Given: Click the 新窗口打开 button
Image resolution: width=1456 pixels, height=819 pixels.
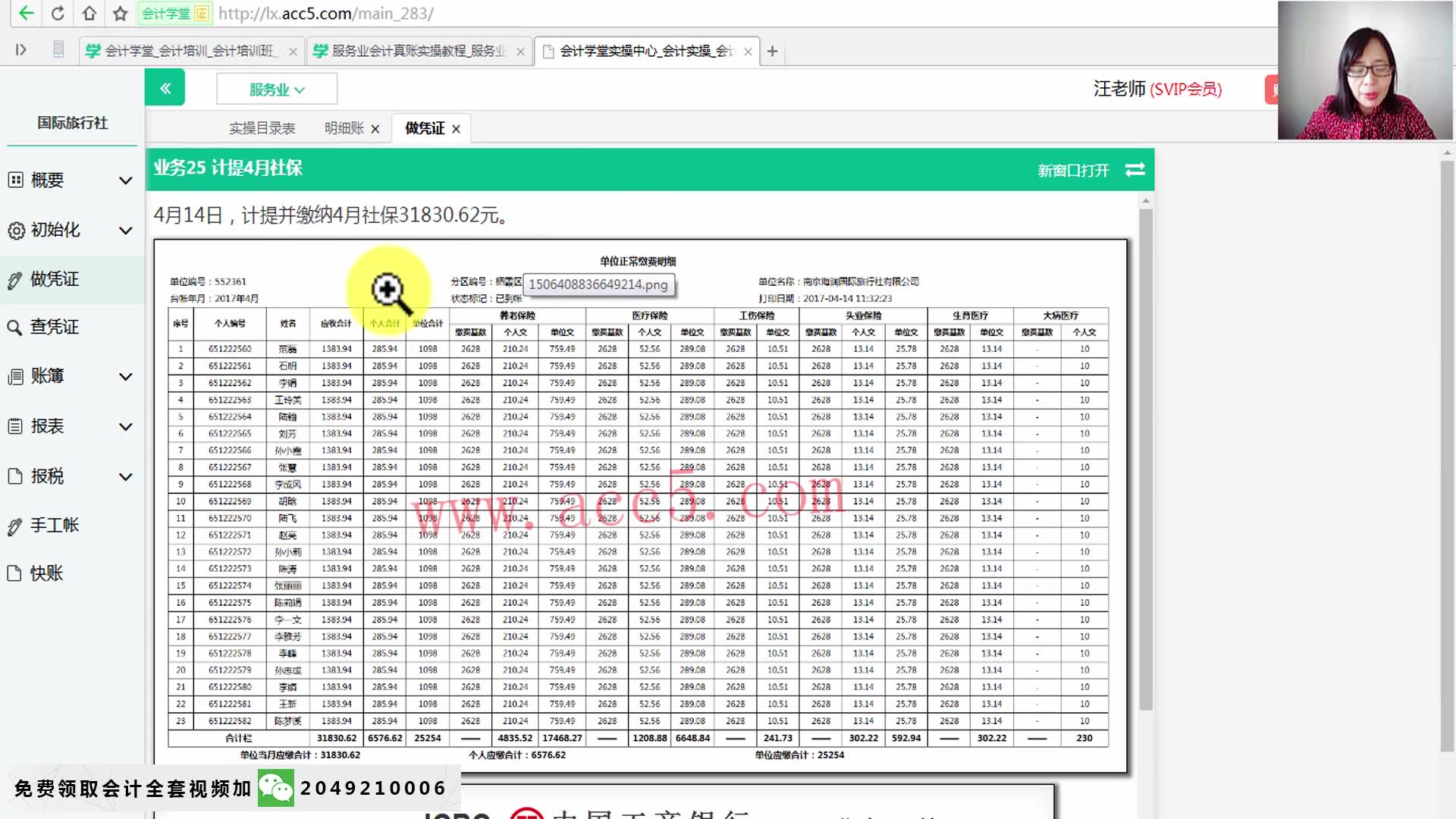Looking at the screenshot, I should pos(1072,171).
